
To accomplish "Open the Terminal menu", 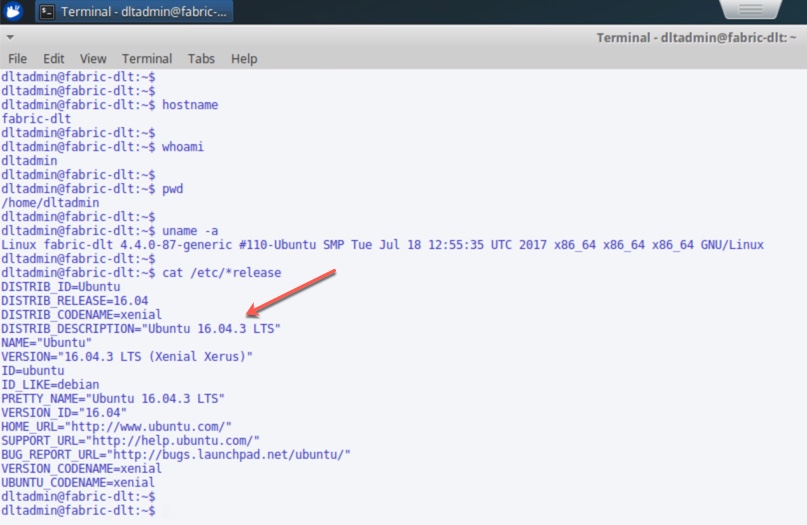I will 147,59.
